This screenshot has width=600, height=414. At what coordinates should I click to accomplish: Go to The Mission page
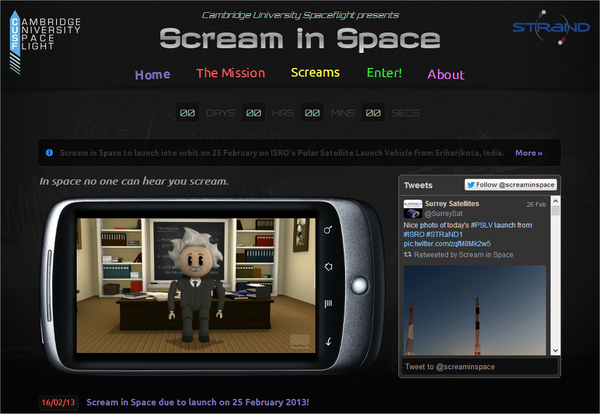coord(230,73)
